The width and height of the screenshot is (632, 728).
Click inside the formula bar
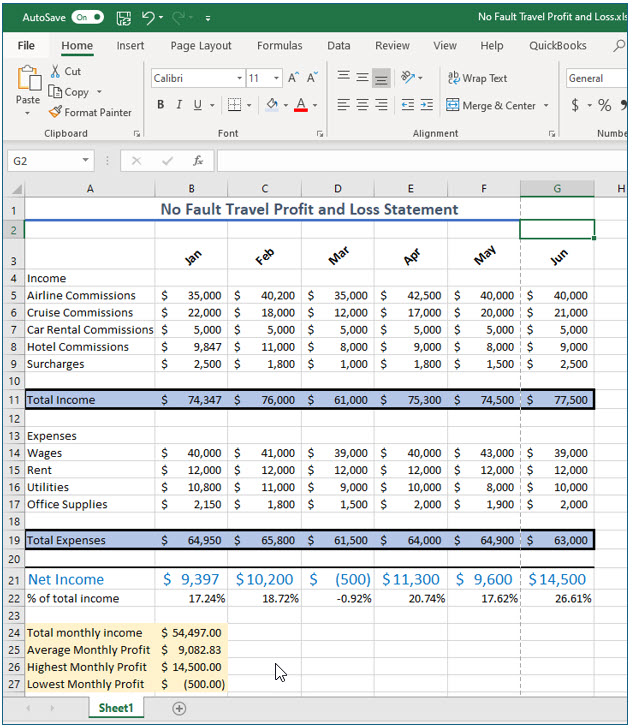click(422, 161)
